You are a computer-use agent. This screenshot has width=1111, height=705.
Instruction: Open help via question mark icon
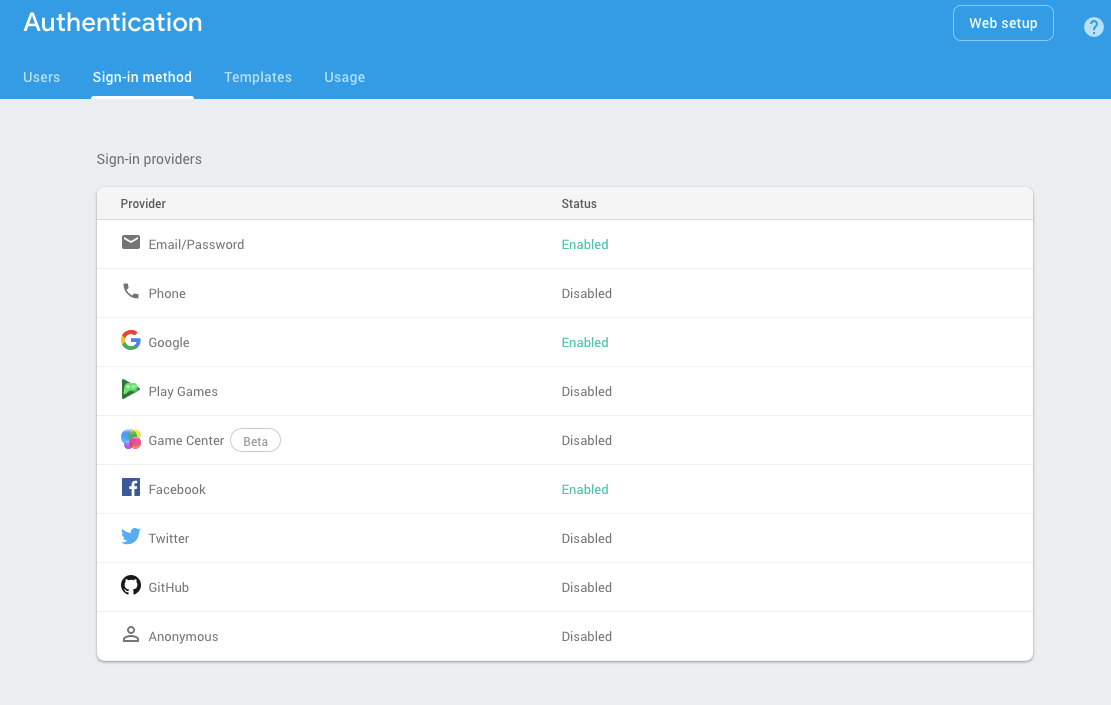click(x=1093, y=27)
